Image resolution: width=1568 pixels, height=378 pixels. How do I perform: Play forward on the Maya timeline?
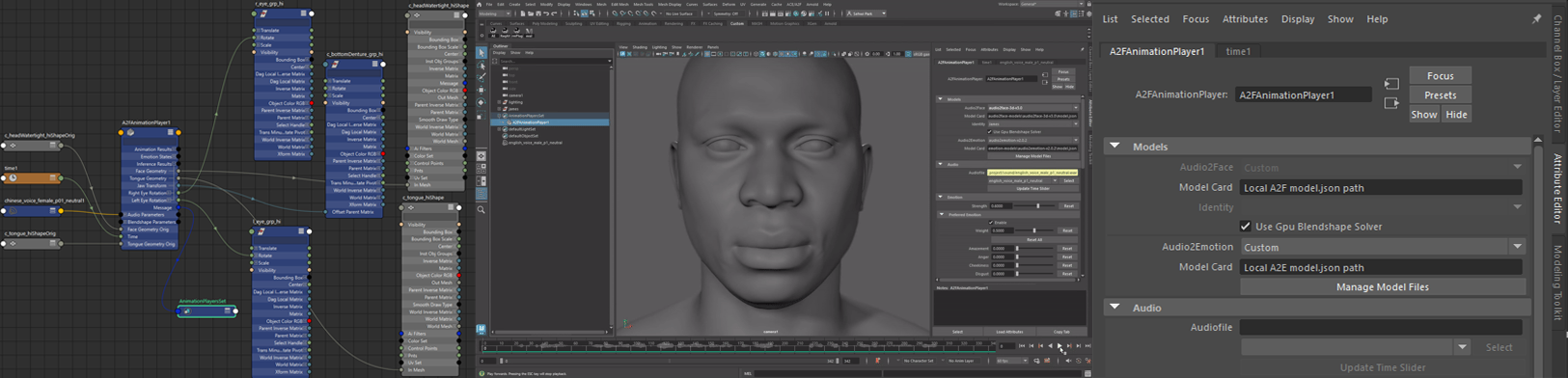click(x=1059, y=345)
